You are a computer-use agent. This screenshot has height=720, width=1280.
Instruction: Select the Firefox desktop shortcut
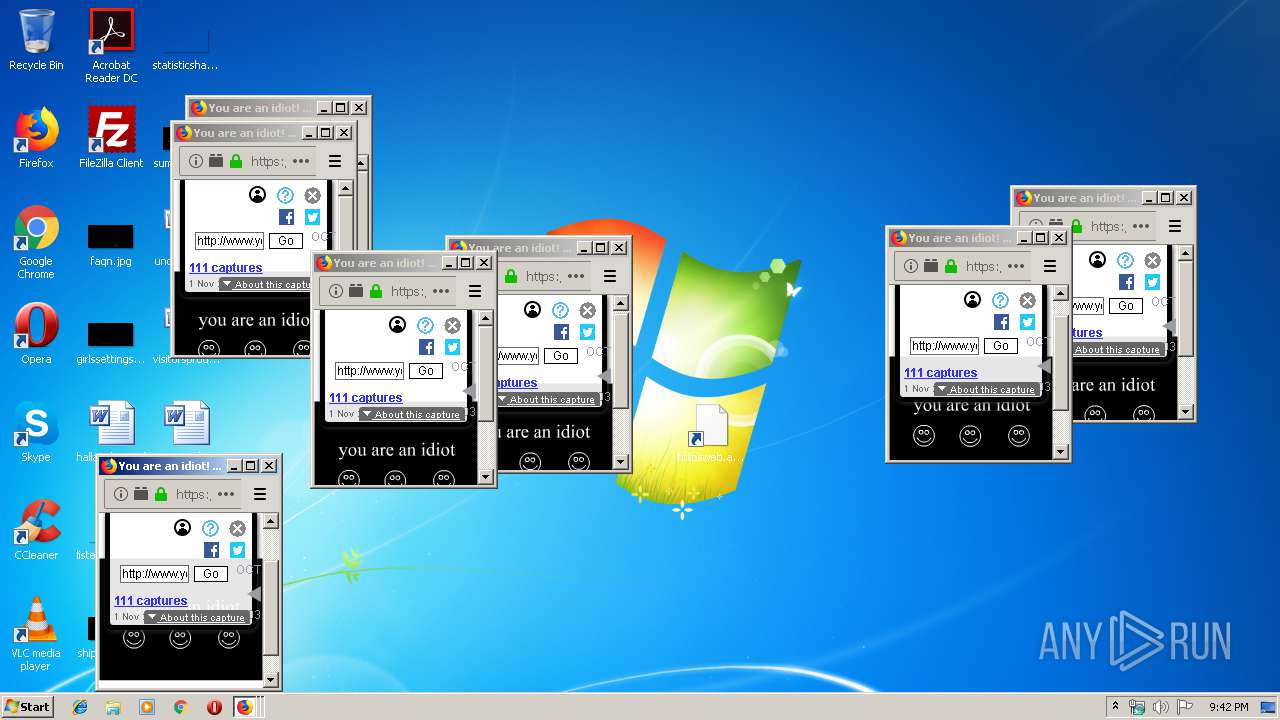[x=36, y=138]
